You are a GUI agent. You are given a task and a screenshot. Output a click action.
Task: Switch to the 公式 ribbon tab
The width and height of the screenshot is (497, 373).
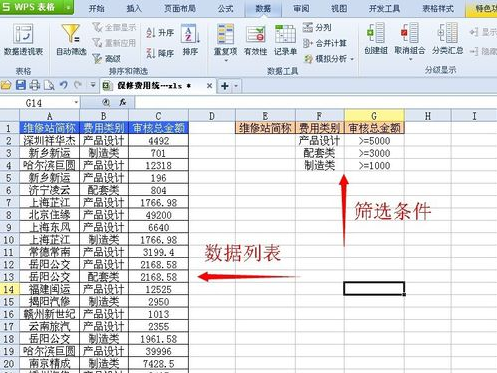pos(225,9)
